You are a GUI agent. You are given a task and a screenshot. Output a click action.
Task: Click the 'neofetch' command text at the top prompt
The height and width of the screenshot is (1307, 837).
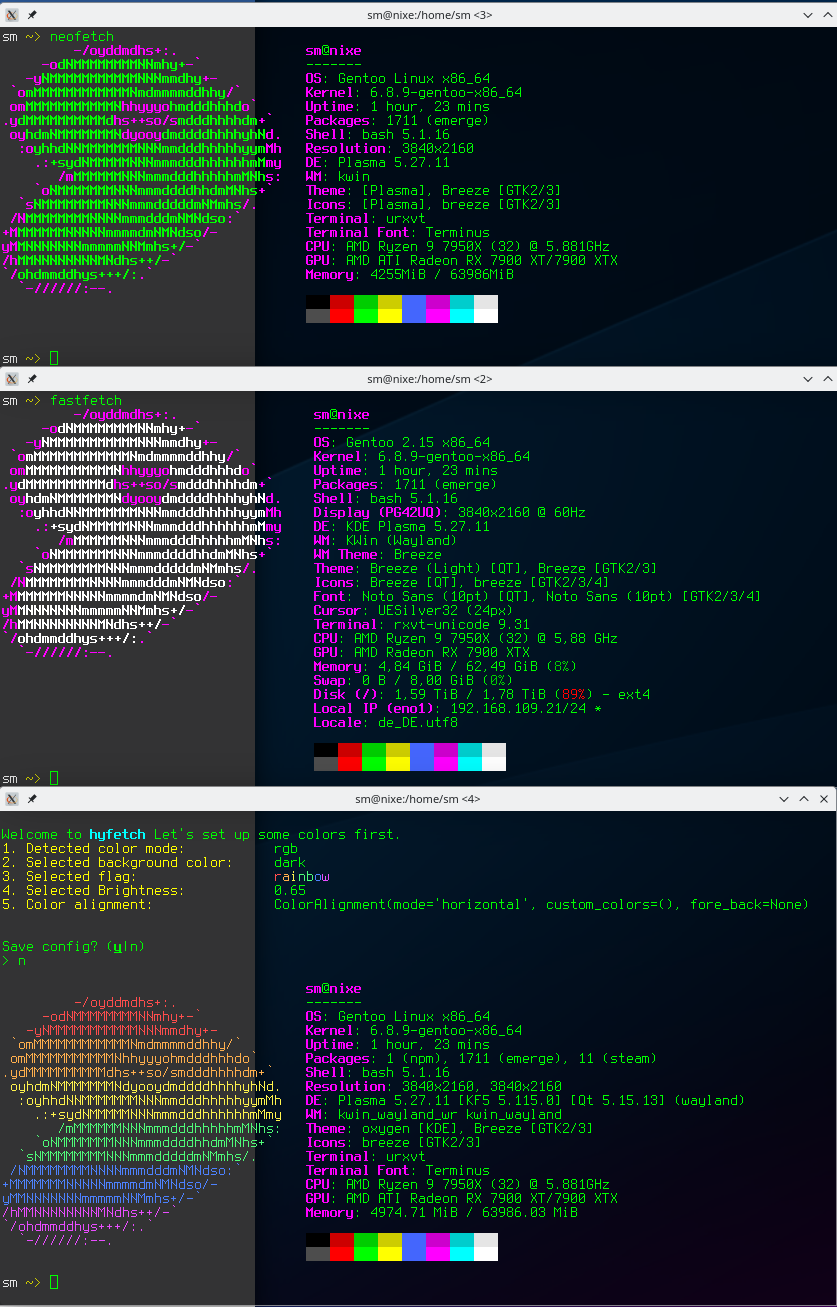(x=81, y=36)
